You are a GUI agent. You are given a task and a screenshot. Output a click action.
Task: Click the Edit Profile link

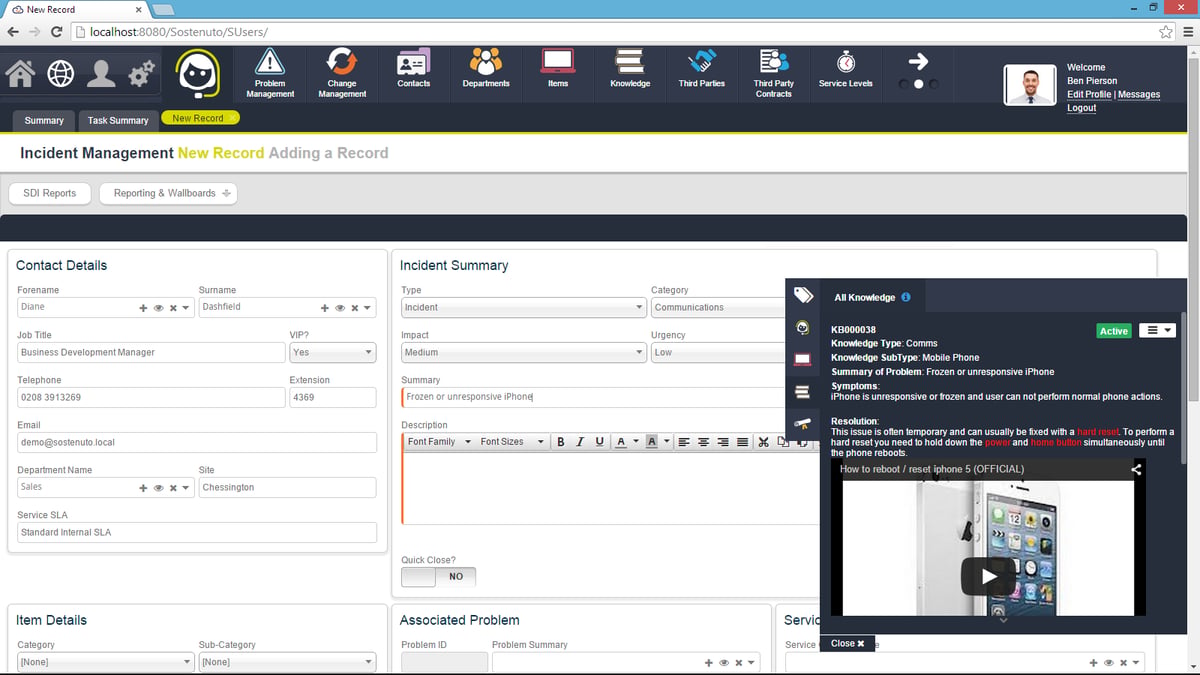pyautogui.click(x=1089, y=94)
